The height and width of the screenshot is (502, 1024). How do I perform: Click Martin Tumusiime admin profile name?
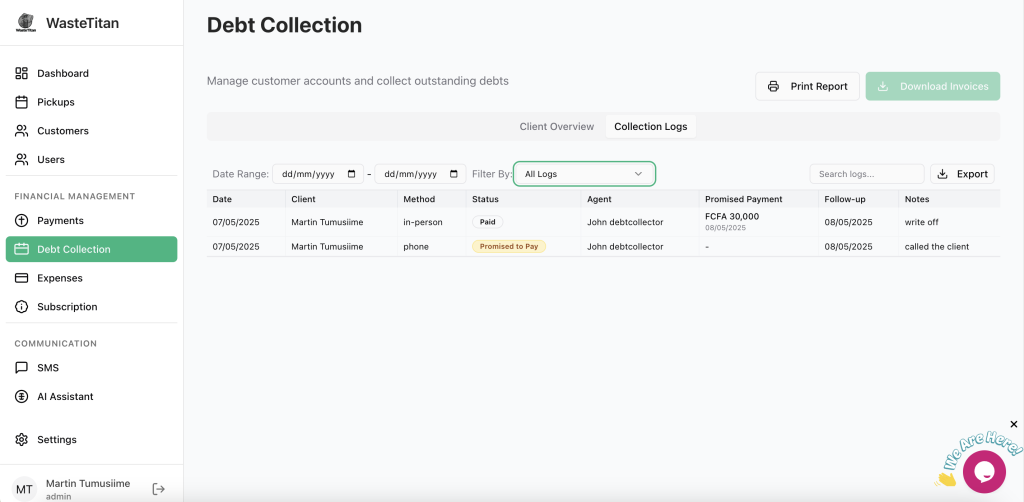tap(88, 484)
